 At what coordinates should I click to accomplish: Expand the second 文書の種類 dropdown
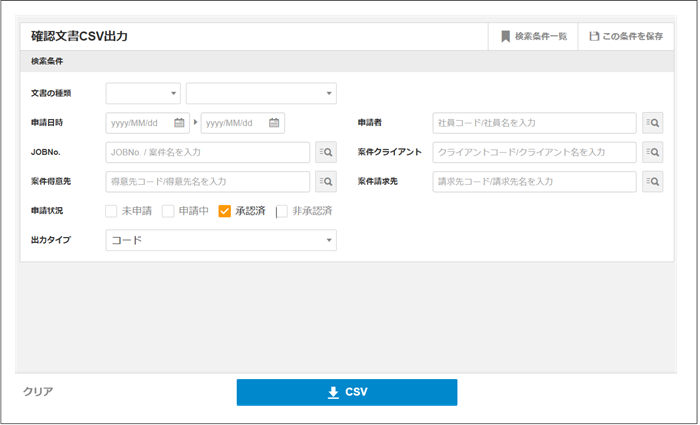coord(260,94)
